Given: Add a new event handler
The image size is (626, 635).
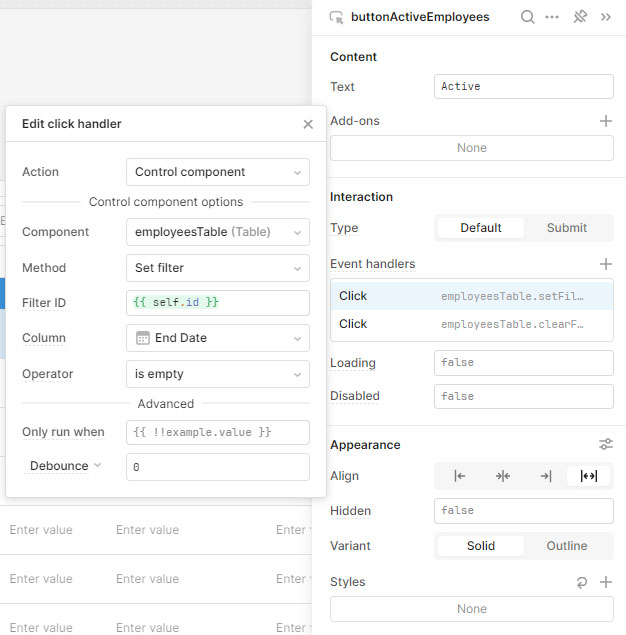Looking at the screenshot, I should [605, 264].
